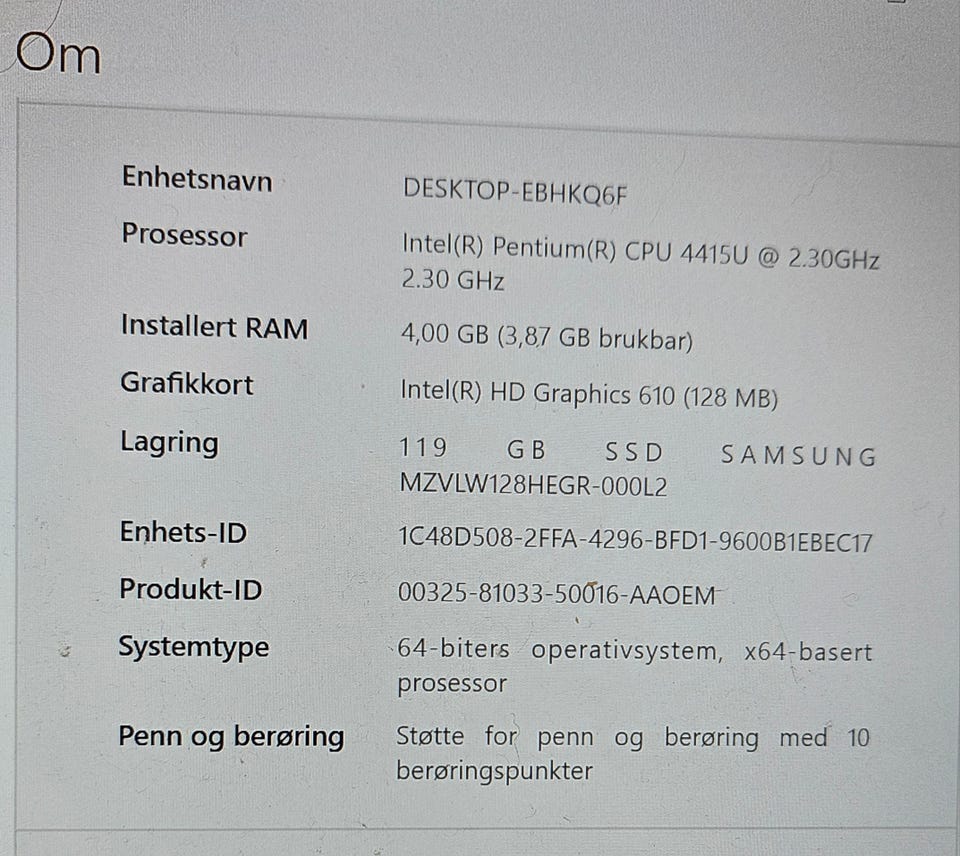The width and height of the screenshot is (960, 856).
Task: Select the Penn og berøring label
Action: (x=231, y=737)
